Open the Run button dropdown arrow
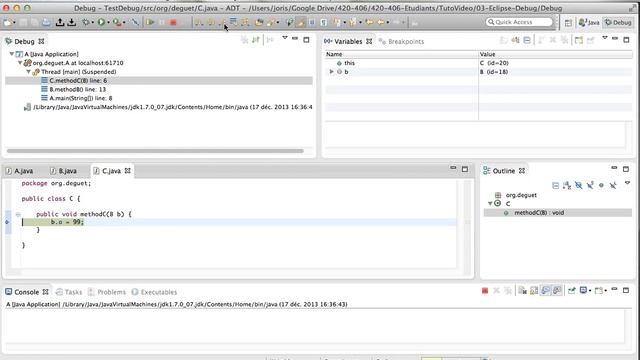This screenshot has width=640, height=360. 108,22
